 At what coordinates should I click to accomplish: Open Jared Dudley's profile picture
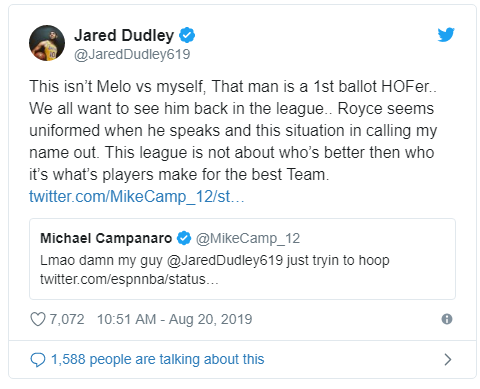[47, 43]
